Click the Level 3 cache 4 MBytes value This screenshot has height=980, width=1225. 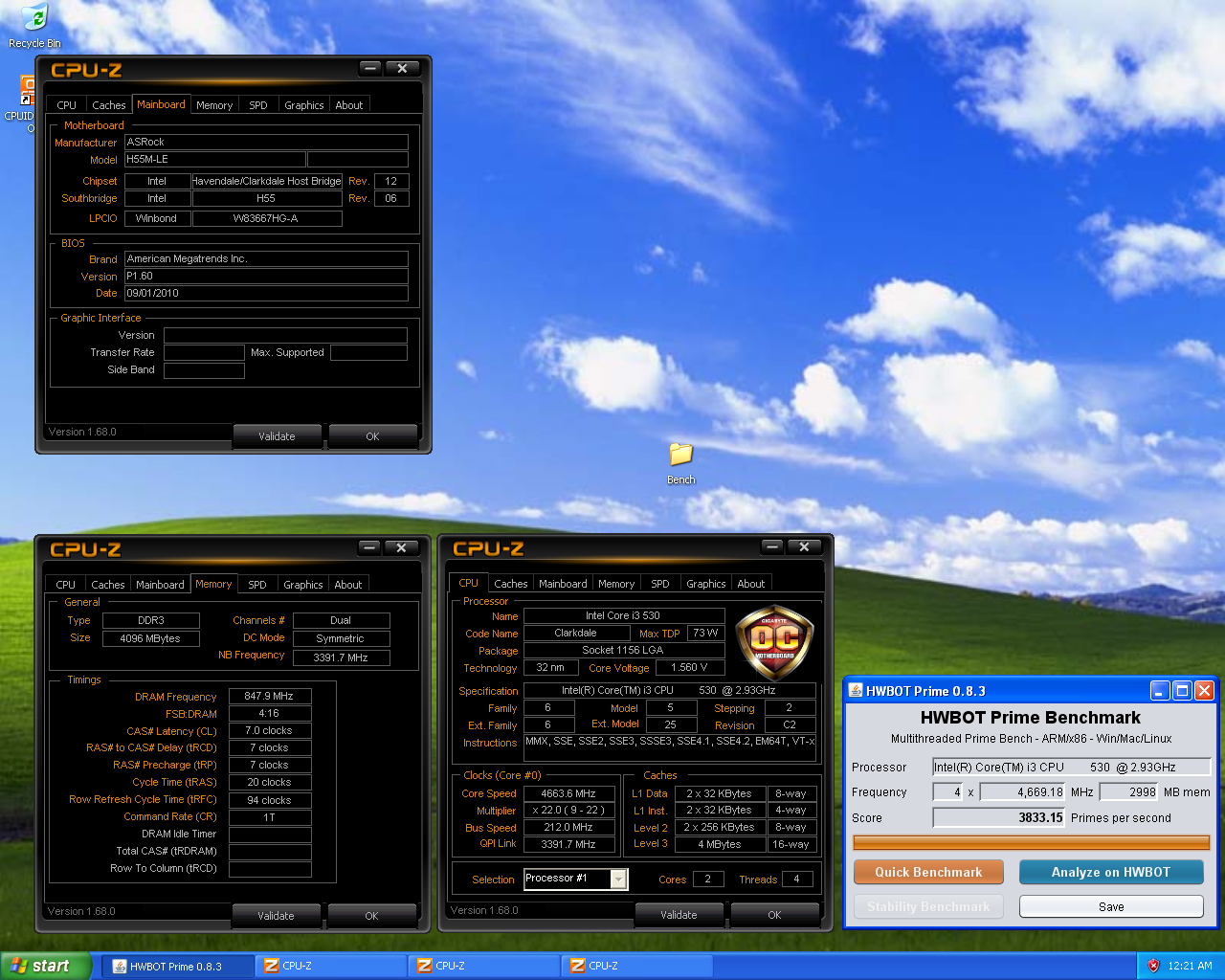(720, 844)
